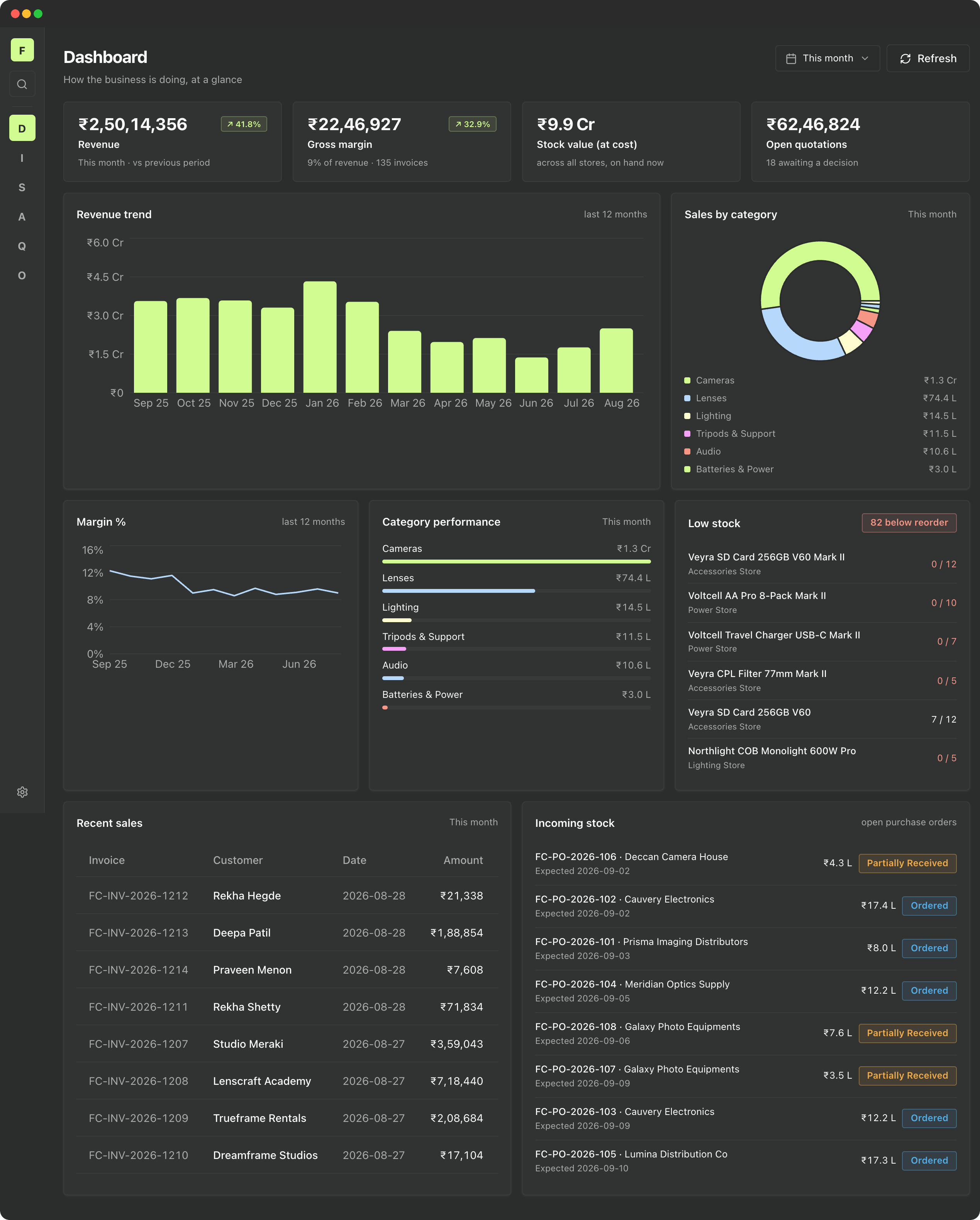
Task: Click the Amount column header
Action: click(463, 860)
